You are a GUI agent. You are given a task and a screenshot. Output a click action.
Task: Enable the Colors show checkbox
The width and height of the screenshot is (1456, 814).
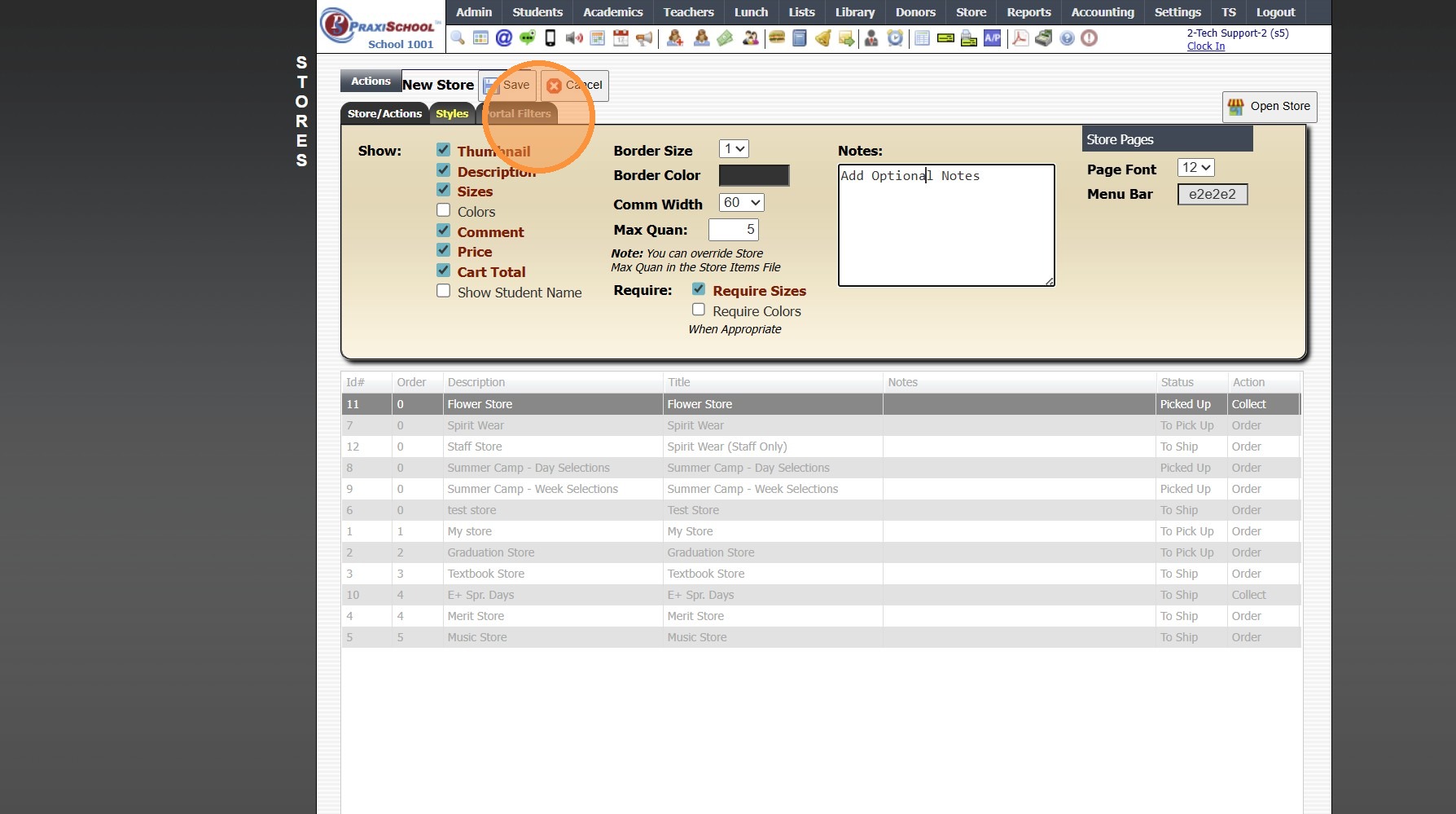pyautogui.click(x=444, y=210)
